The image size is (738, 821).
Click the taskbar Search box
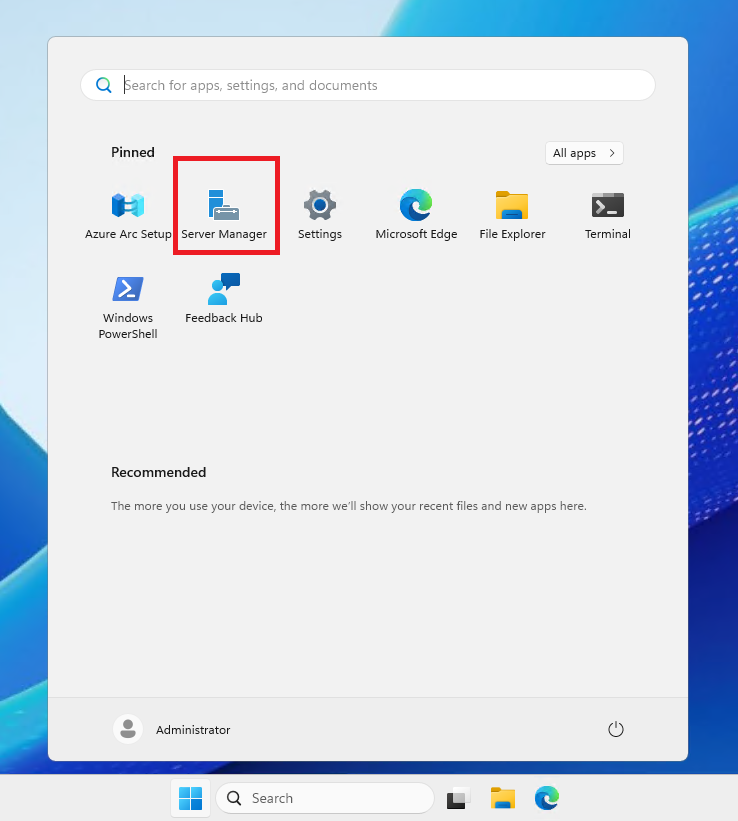[325, 798]
